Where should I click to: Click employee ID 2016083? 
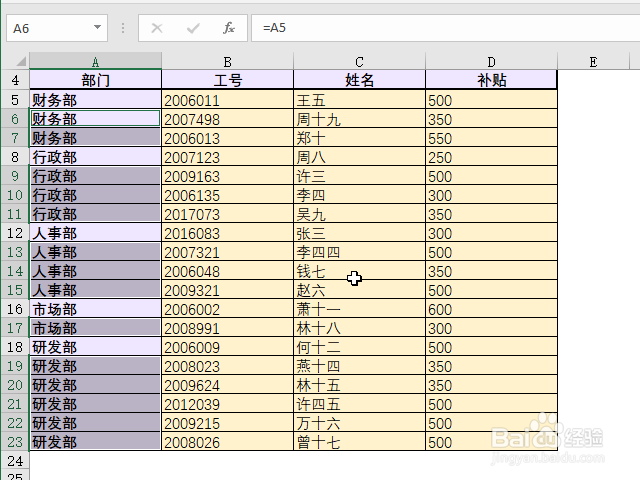192,233
